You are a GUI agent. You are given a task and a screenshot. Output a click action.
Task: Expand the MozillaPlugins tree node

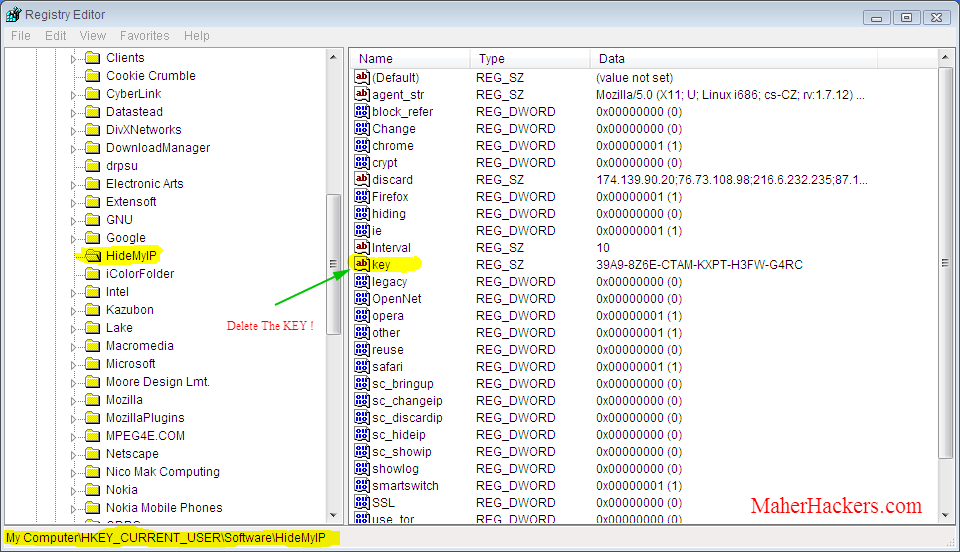(73, 419)
